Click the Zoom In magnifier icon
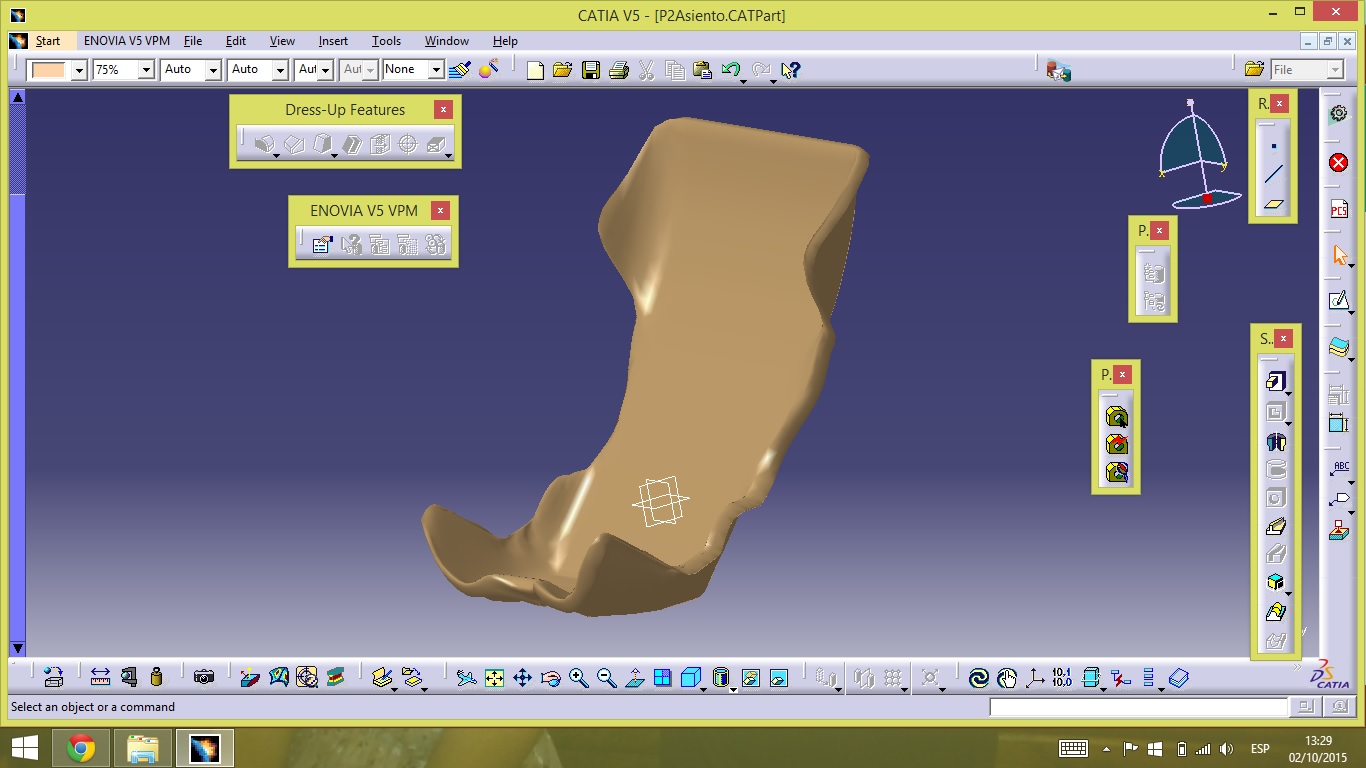The image size is (1366, 768). tap(578, 678)
